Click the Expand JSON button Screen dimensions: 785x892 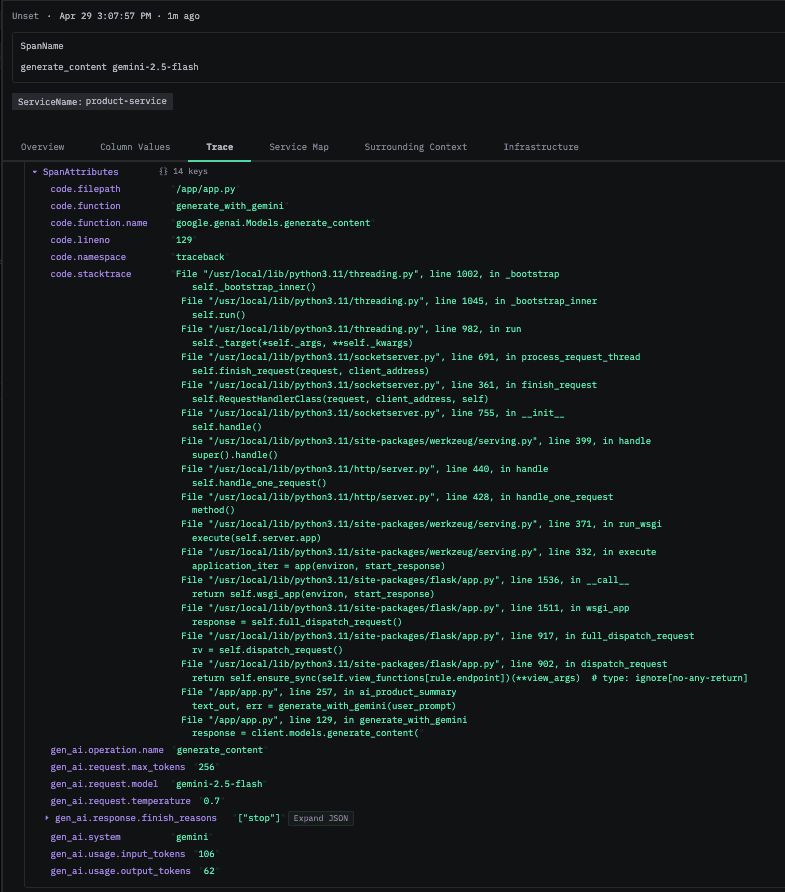click(321, 818)
